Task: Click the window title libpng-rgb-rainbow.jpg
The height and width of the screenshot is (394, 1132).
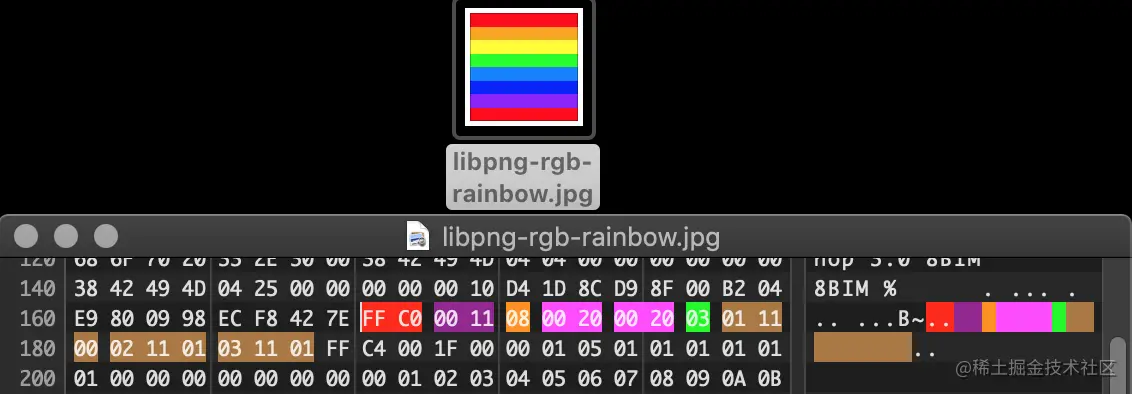Action: pos(580,236)
